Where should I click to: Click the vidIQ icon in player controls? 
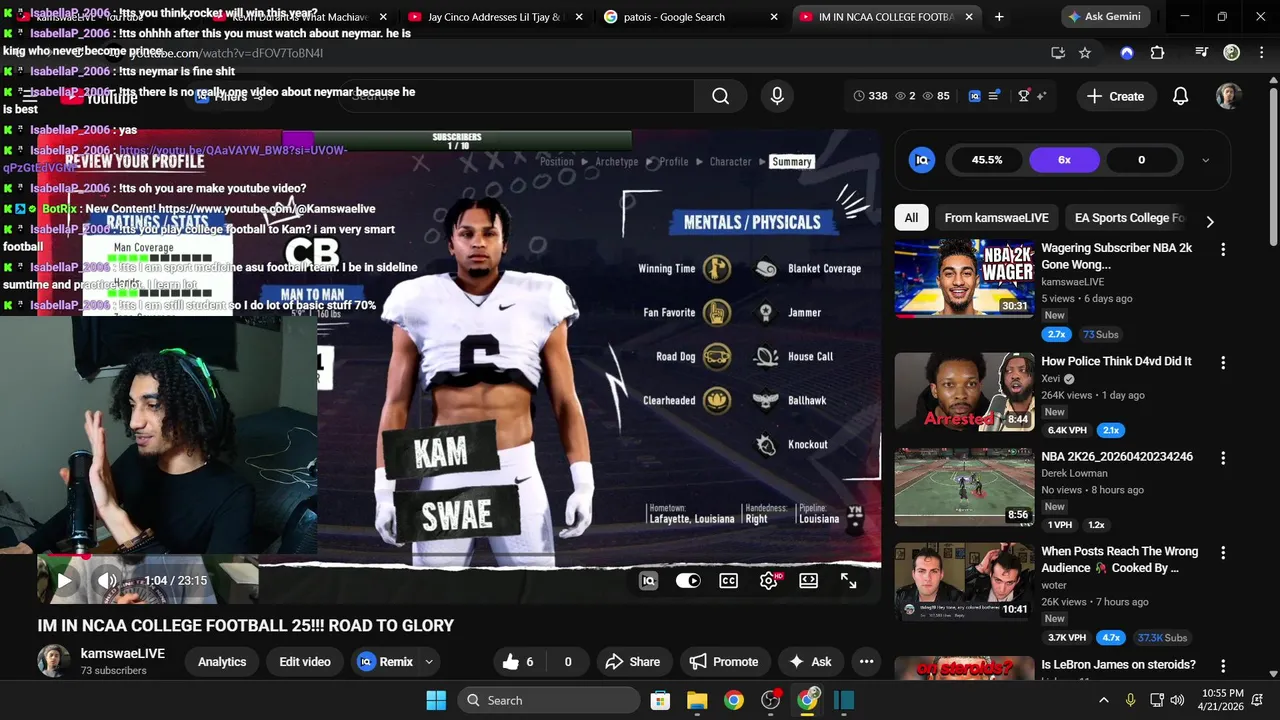tap(648, 581)
